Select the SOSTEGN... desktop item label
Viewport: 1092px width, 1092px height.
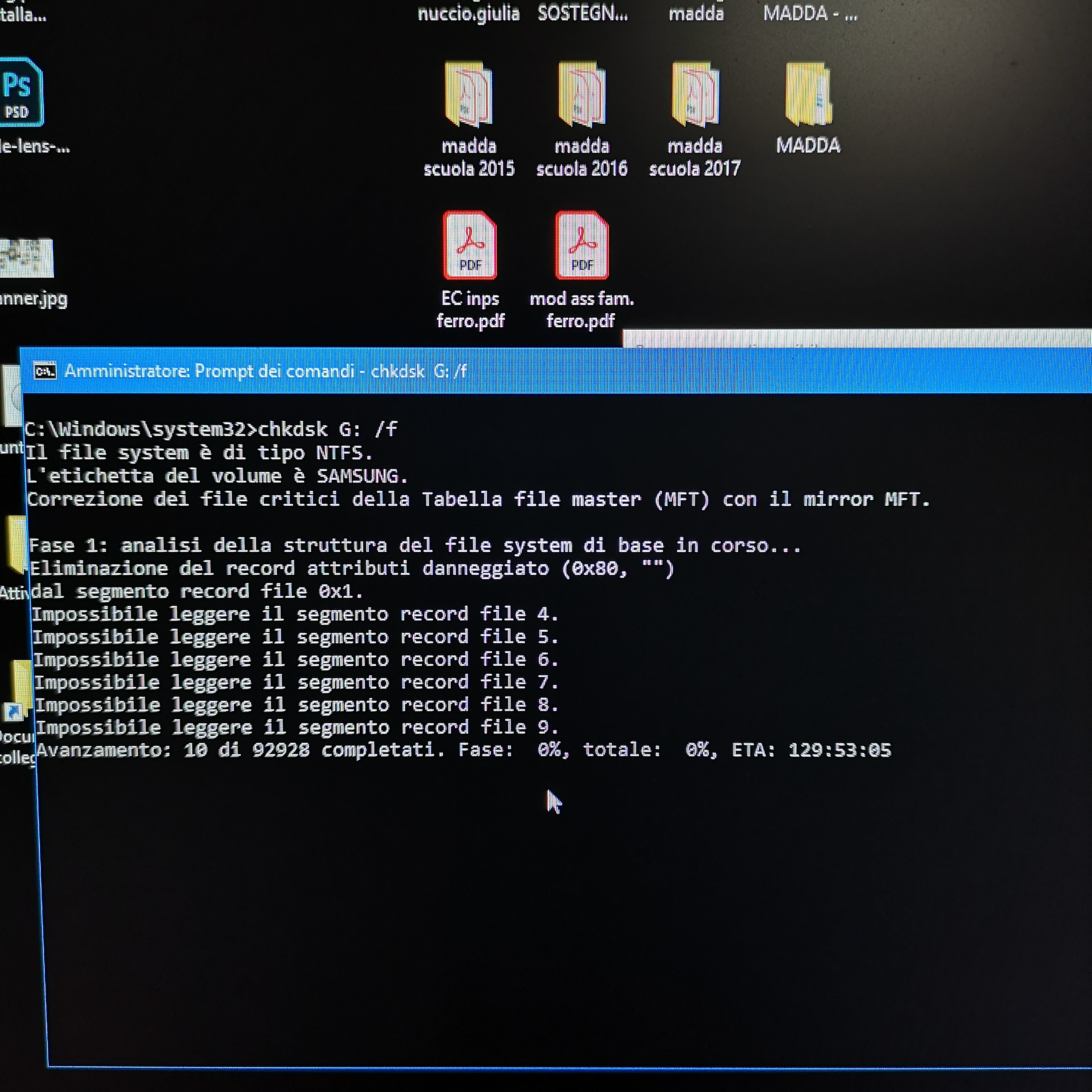pos(582,13)
